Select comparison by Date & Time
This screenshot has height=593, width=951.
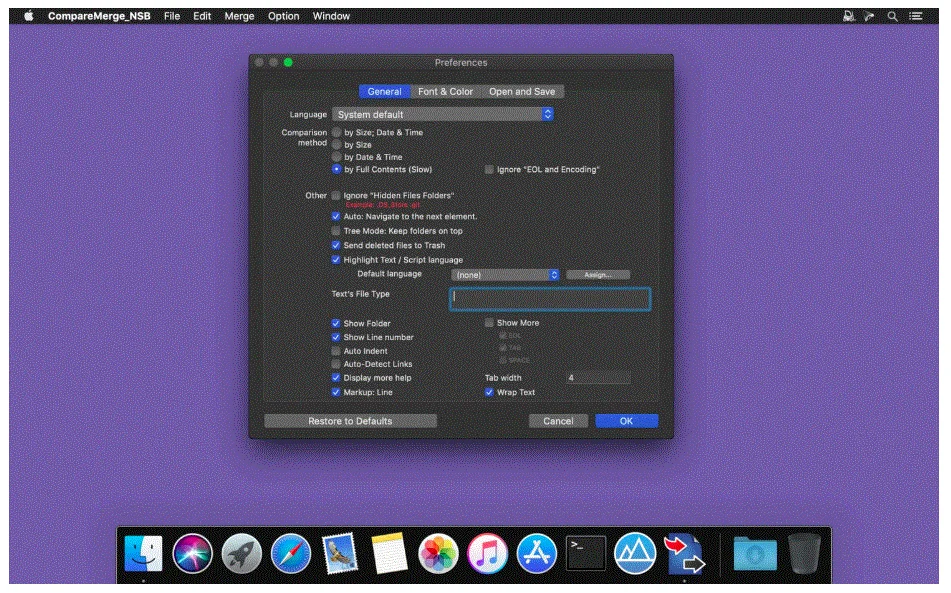point(337,156)
